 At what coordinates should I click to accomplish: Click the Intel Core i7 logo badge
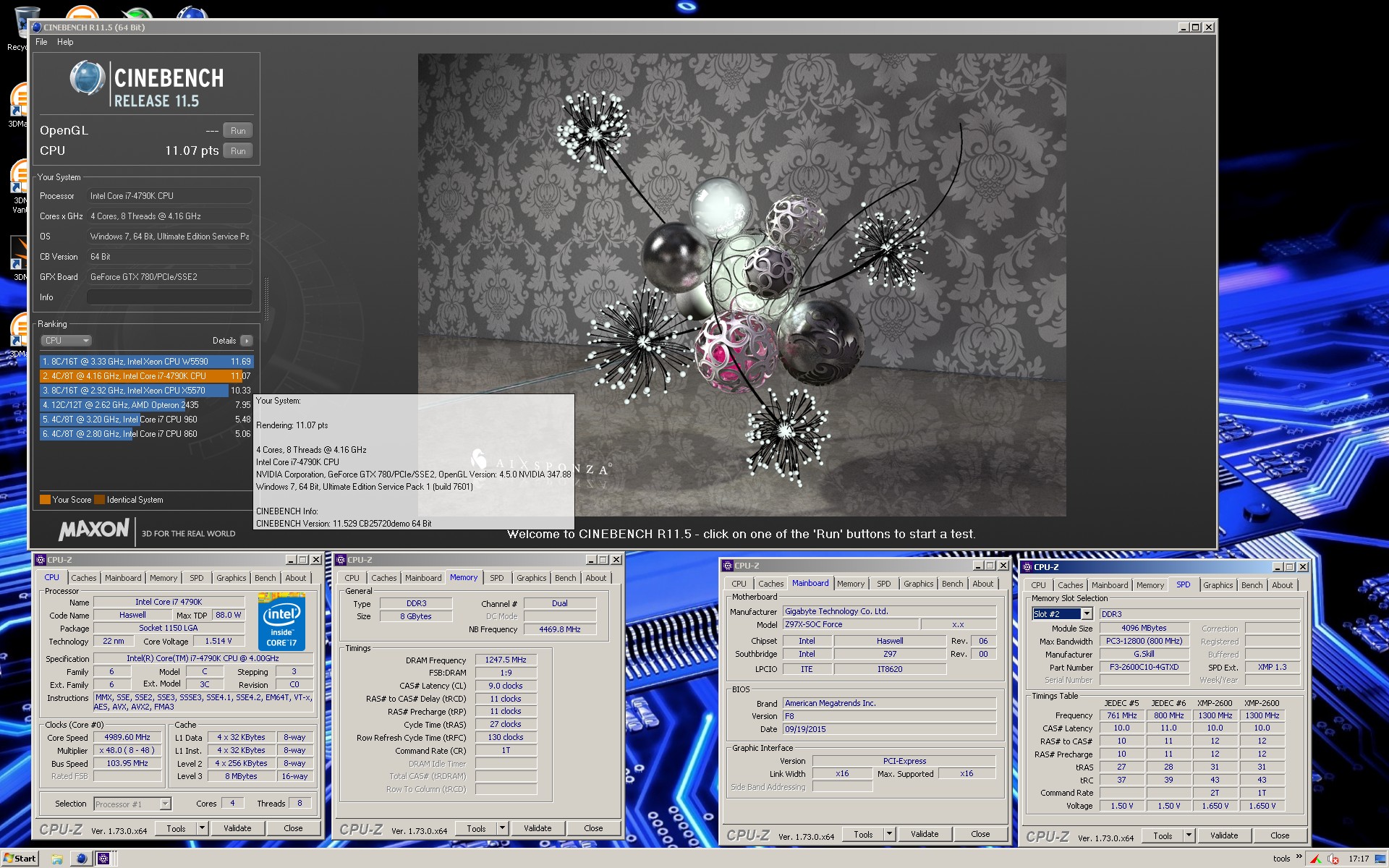[281, 622]
